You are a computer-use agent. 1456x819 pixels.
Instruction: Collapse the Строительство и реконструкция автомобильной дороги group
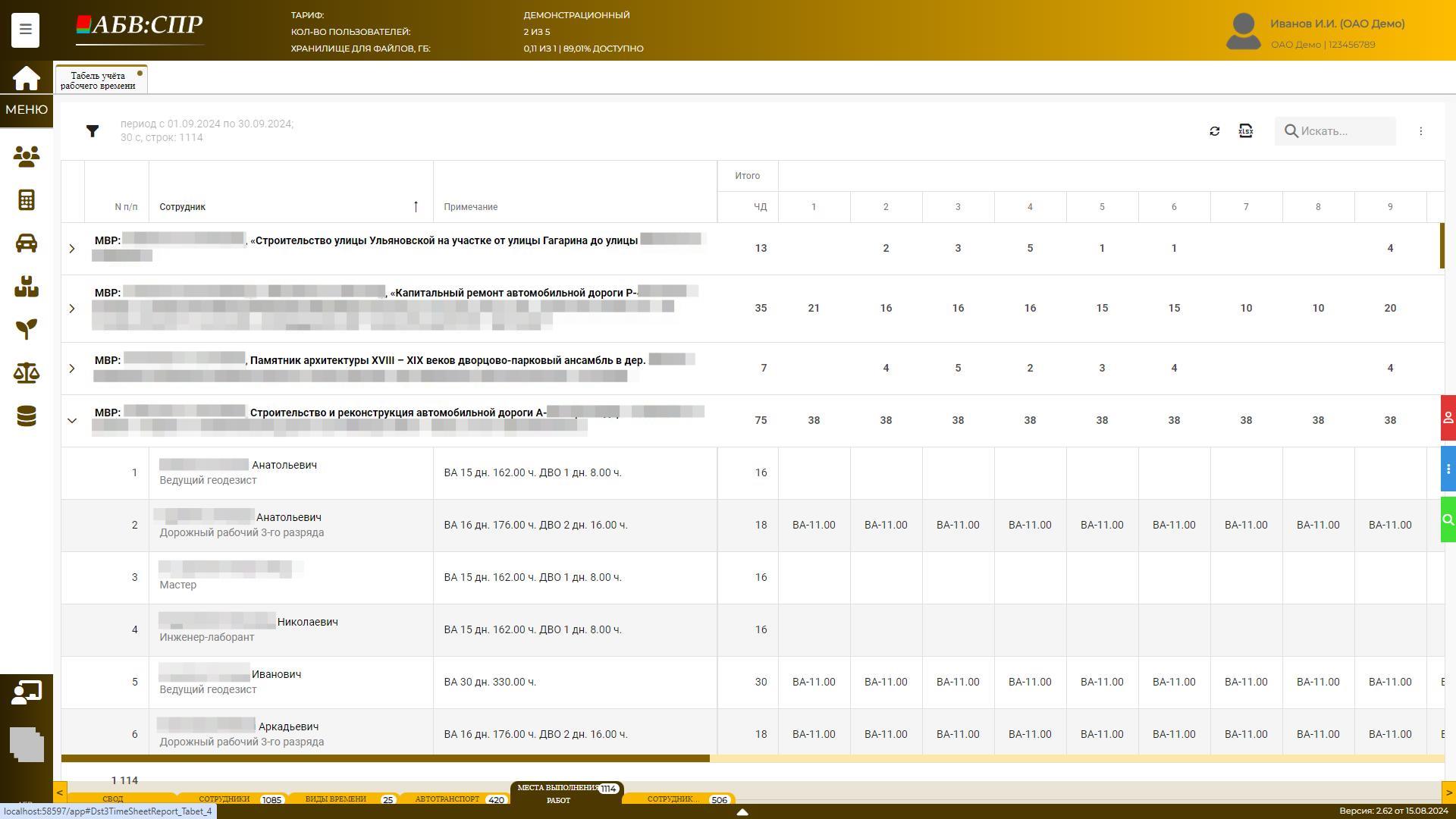click(x=72, y=421)
